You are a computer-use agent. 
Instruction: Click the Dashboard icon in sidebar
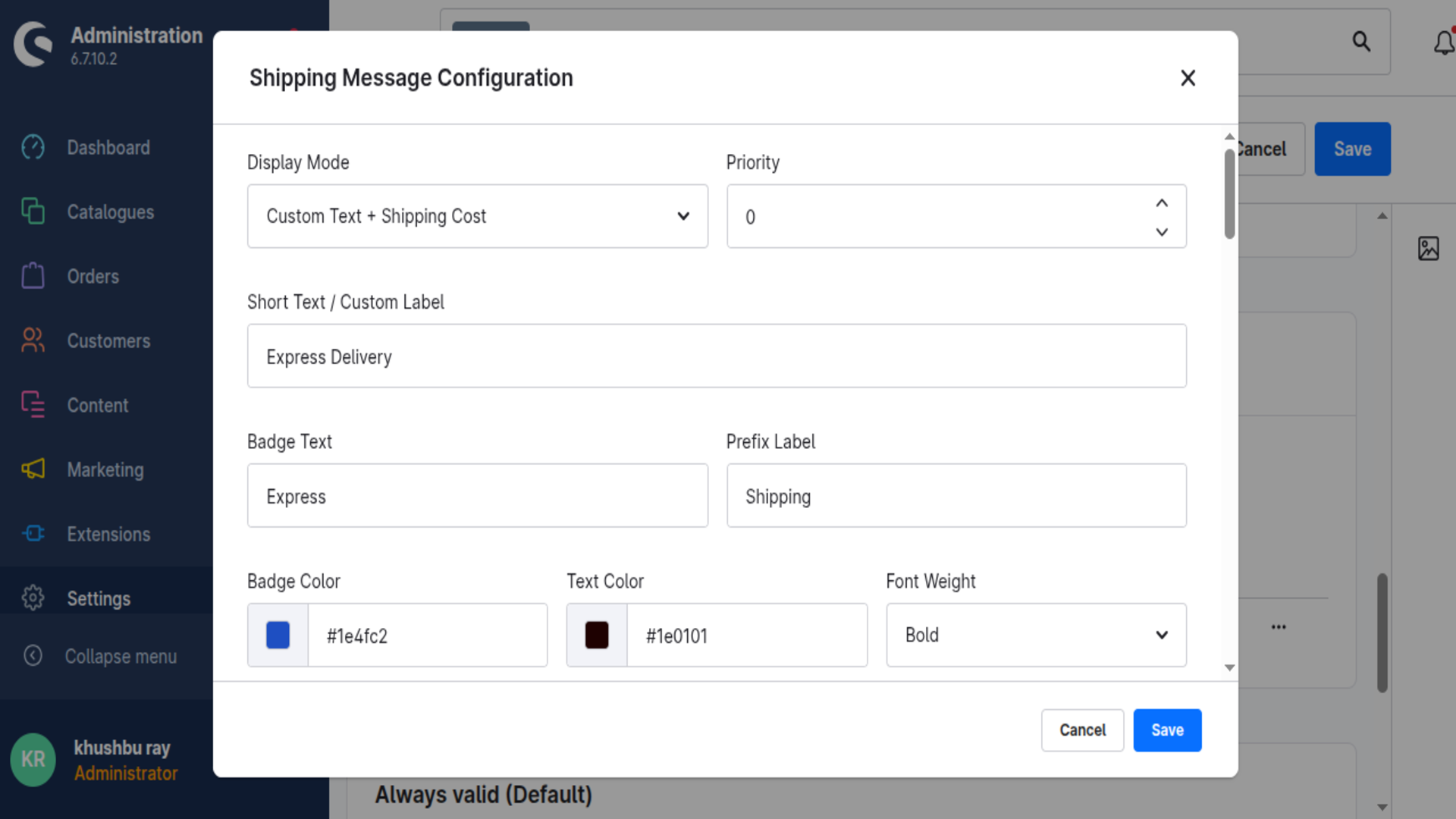tap(33, 147)
